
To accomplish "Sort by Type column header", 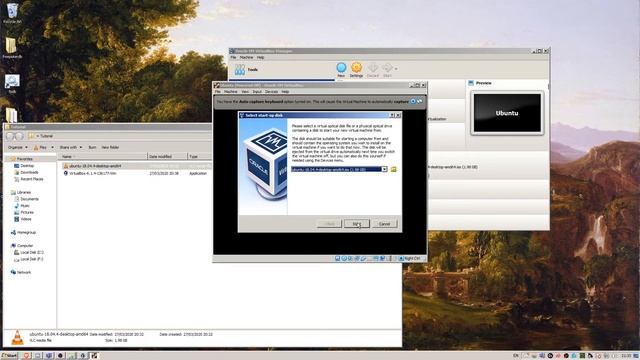I will (x=199, y=156).
